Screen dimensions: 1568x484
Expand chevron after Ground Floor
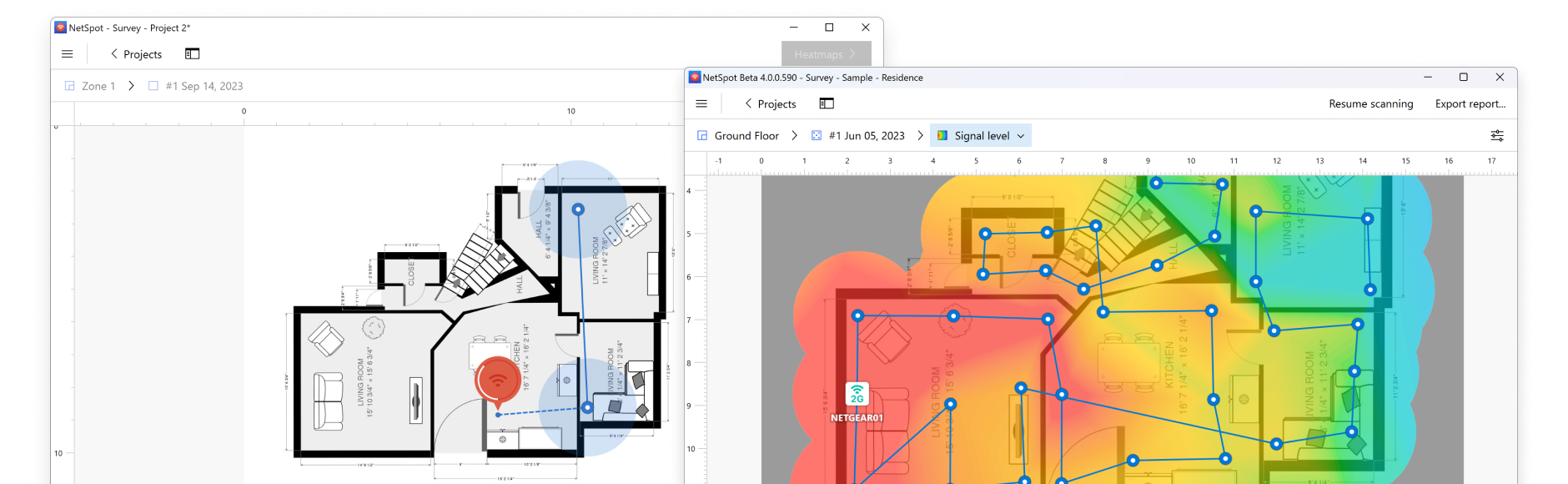pyautogui.click(x=794, y=136)
